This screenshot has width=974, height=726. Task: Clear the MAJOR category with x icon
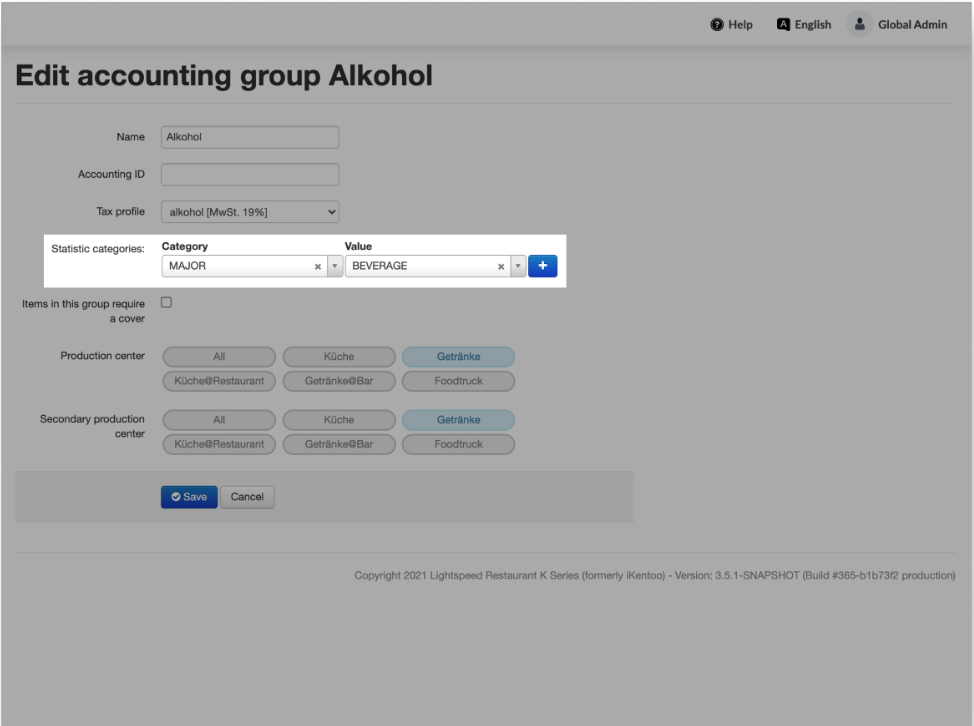(318, 267)
